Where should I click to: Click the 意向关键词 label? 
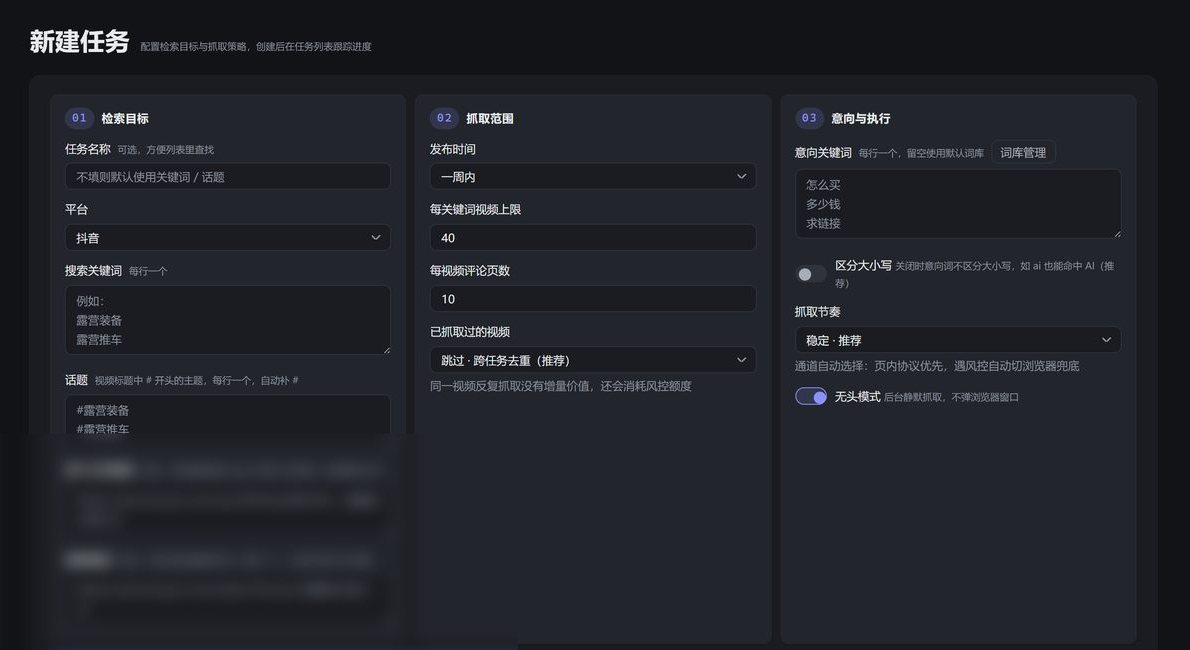(x=823, y=153)
